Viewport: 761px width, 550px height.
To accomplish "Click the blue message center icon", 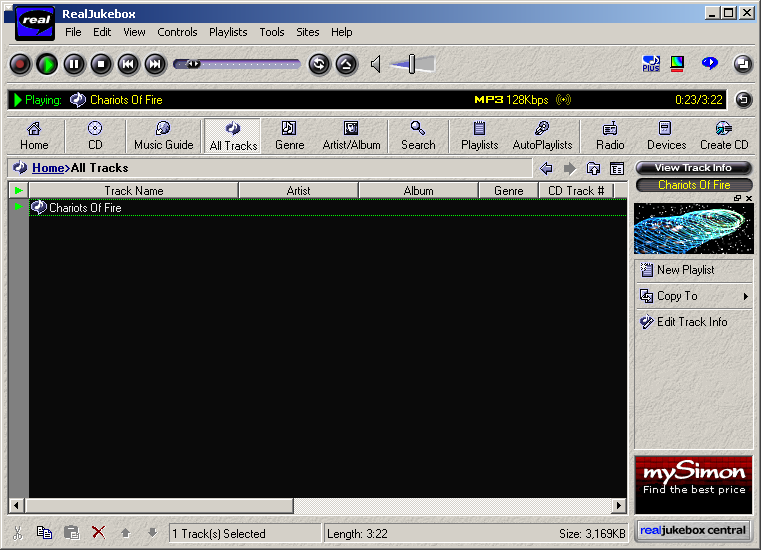I will (x=710, y=63).
